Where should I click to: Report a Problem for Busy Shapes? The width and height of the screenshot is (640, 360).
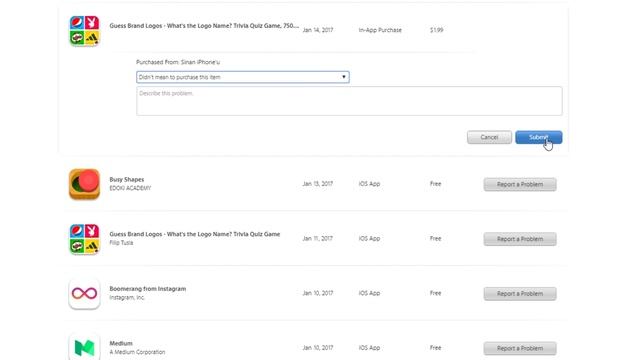(520, 184)
